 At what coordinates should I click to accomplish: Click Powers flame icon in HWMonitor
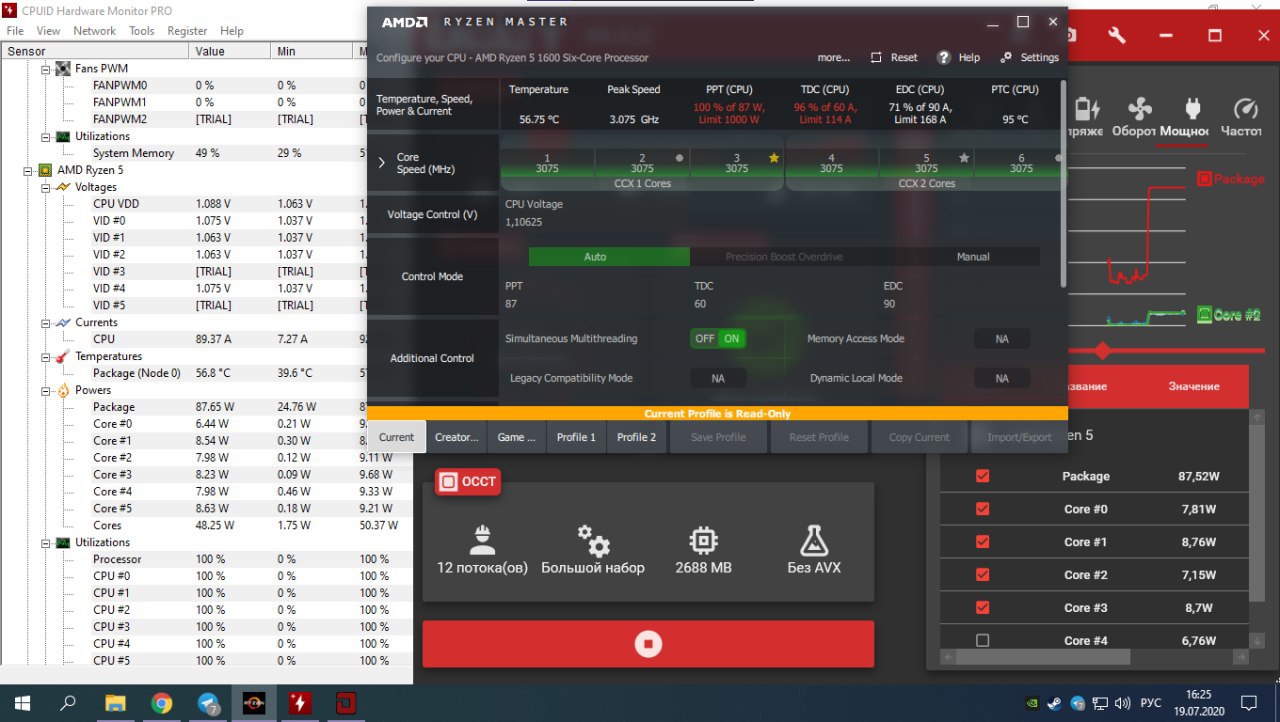(x=63, y=390)
